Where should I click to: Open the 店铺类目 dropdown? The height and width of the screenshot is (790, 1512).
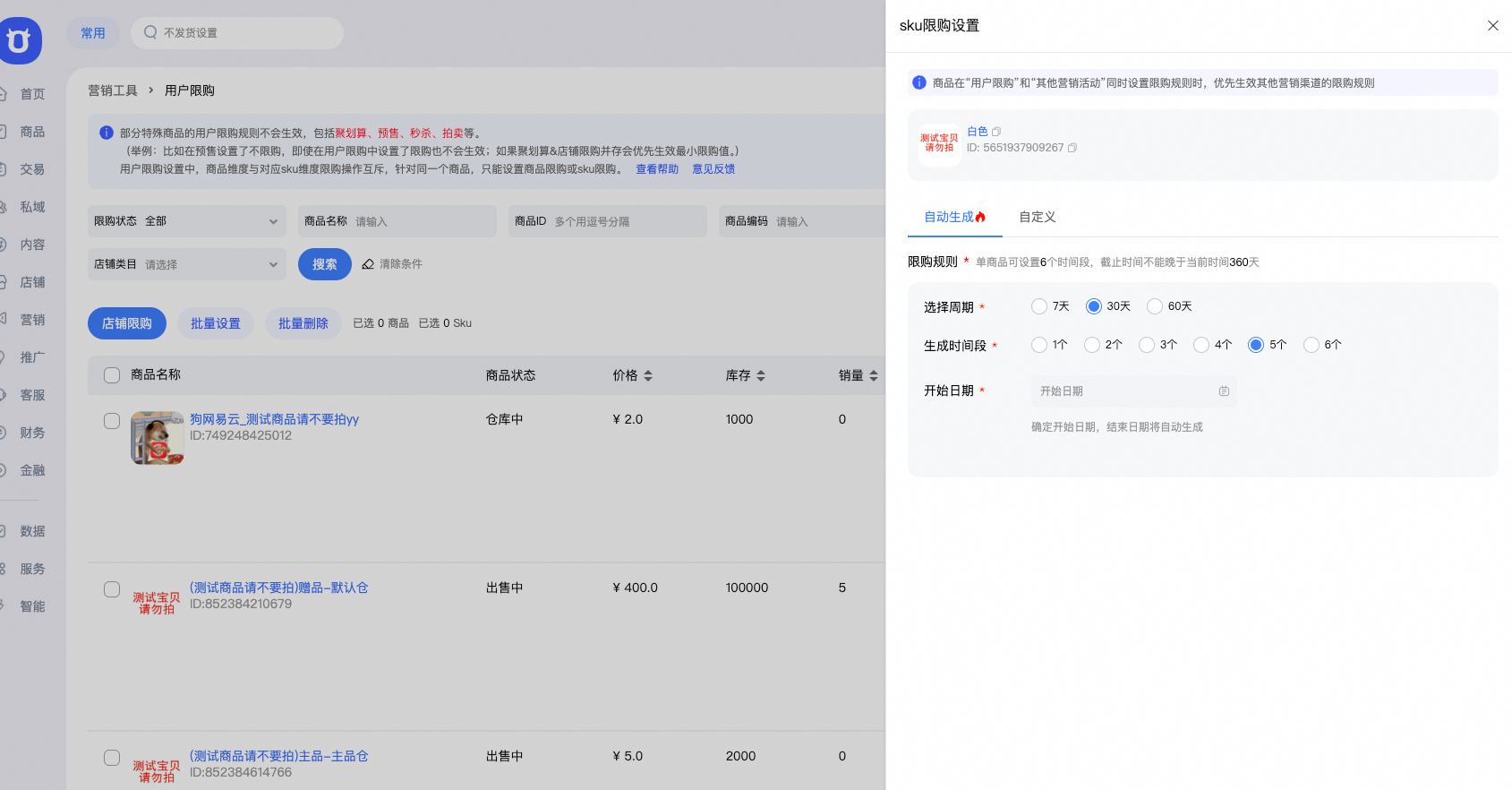[187, 264]
